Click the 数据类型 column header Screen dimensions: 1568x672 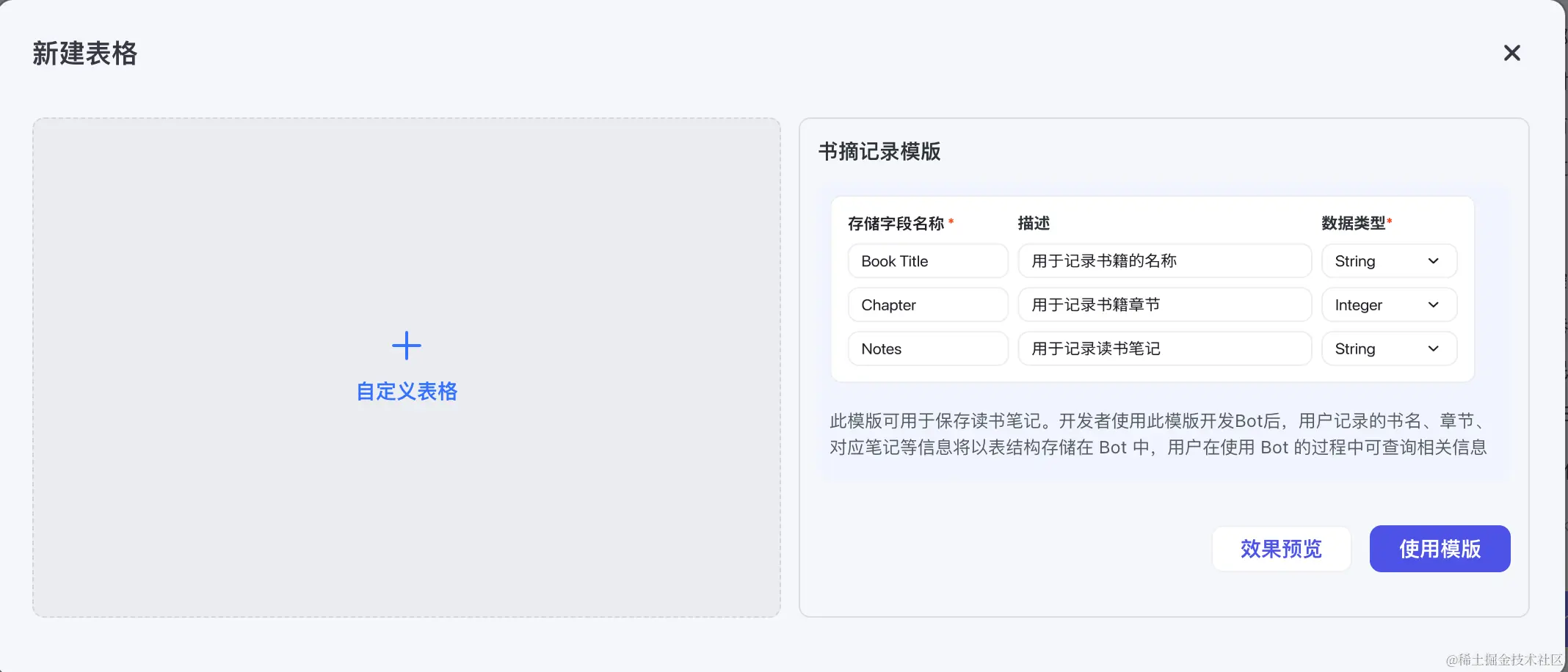pyautogui.click(x=1354, y=222)
